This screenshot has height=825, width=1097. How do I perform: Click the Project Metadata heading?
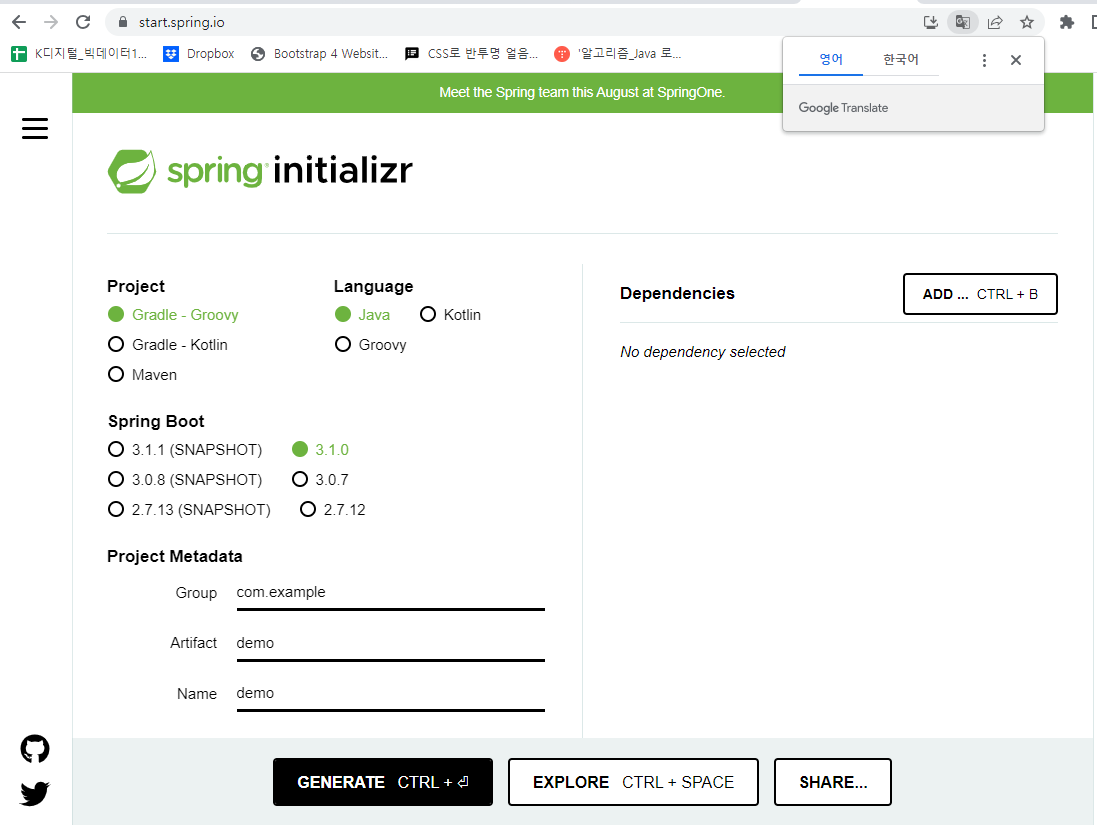[x=175, y=557]
